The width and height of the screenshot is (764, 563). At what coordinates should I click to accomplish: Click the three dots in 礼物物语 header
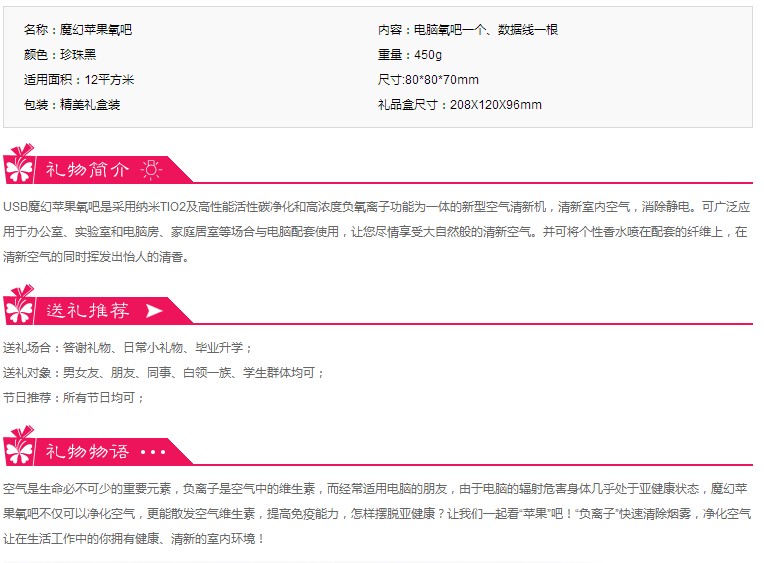click(153, 452)
